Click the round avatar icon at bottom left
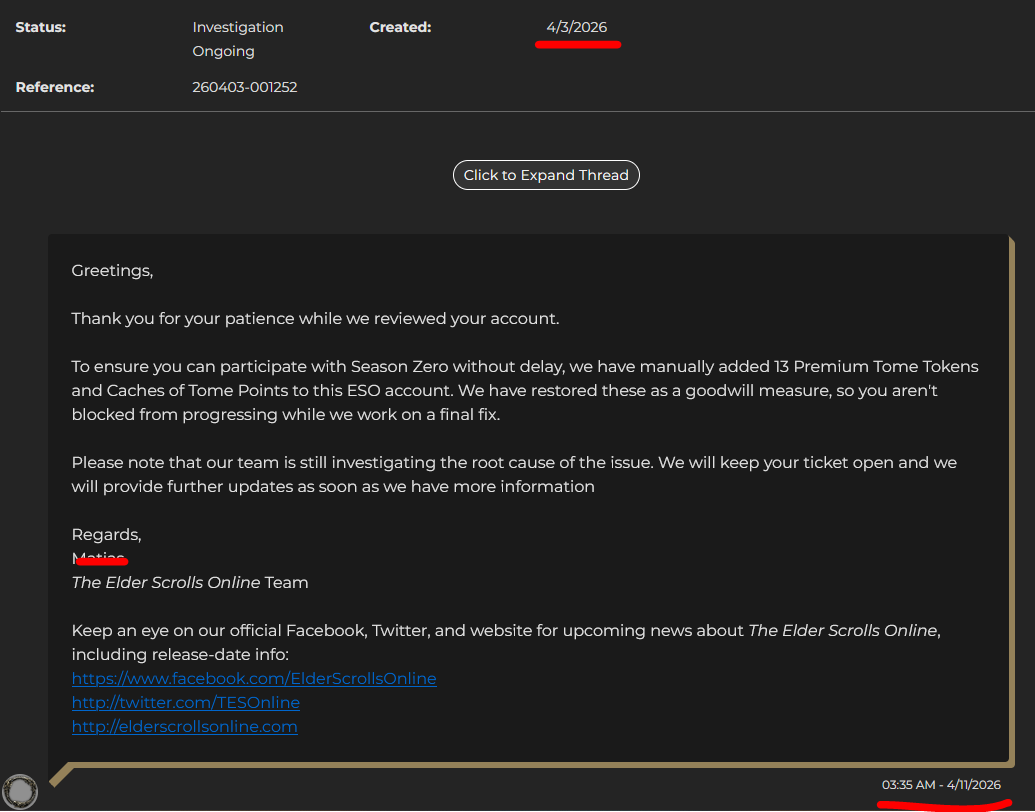Image resolution: width=1035 pixels, height=812 pixels. pyautogui.click(x=20, y=791)
